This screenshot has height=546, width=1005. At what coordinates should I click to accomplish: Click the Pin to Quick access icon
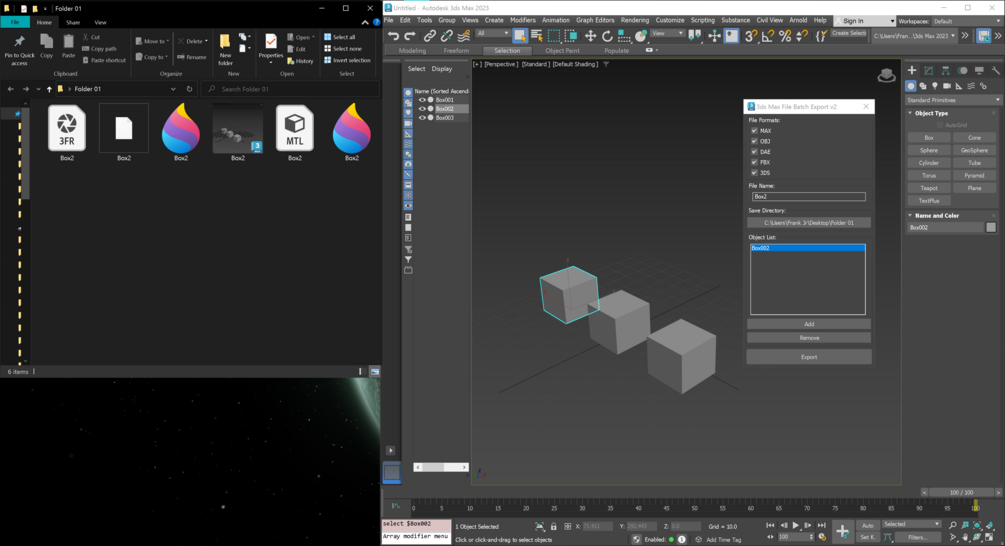19,50
